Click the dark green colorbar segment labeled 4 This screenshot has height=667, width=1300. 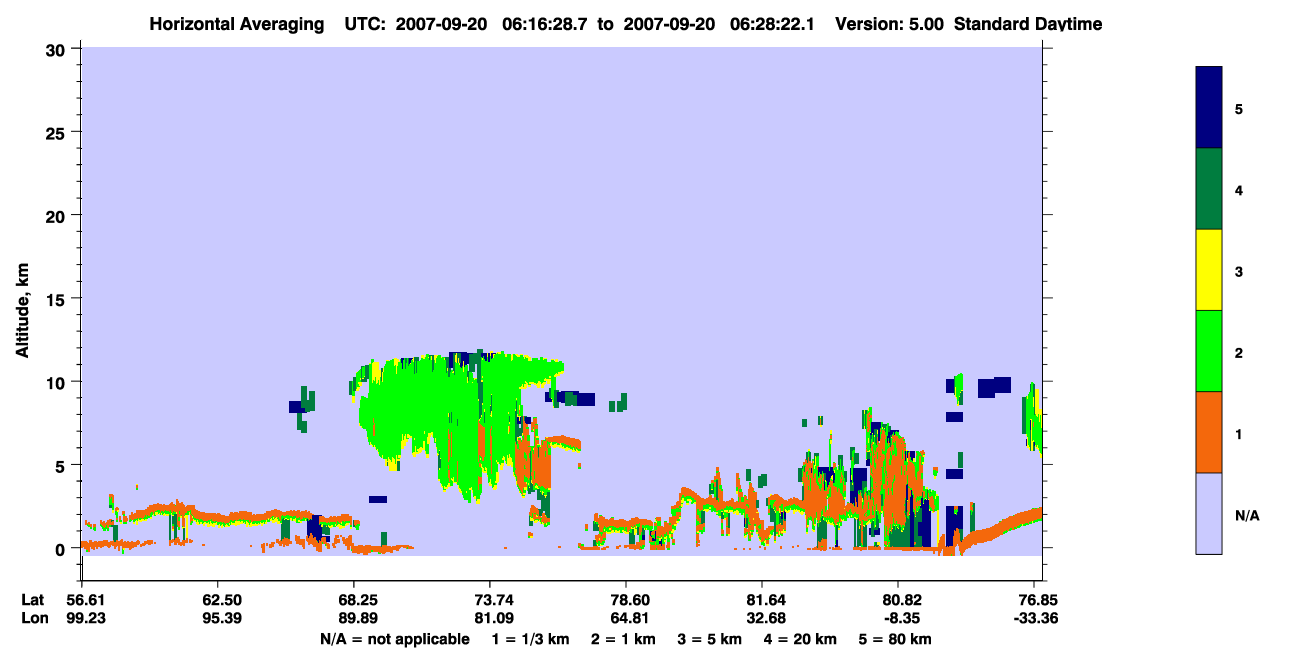(1209, 189)
